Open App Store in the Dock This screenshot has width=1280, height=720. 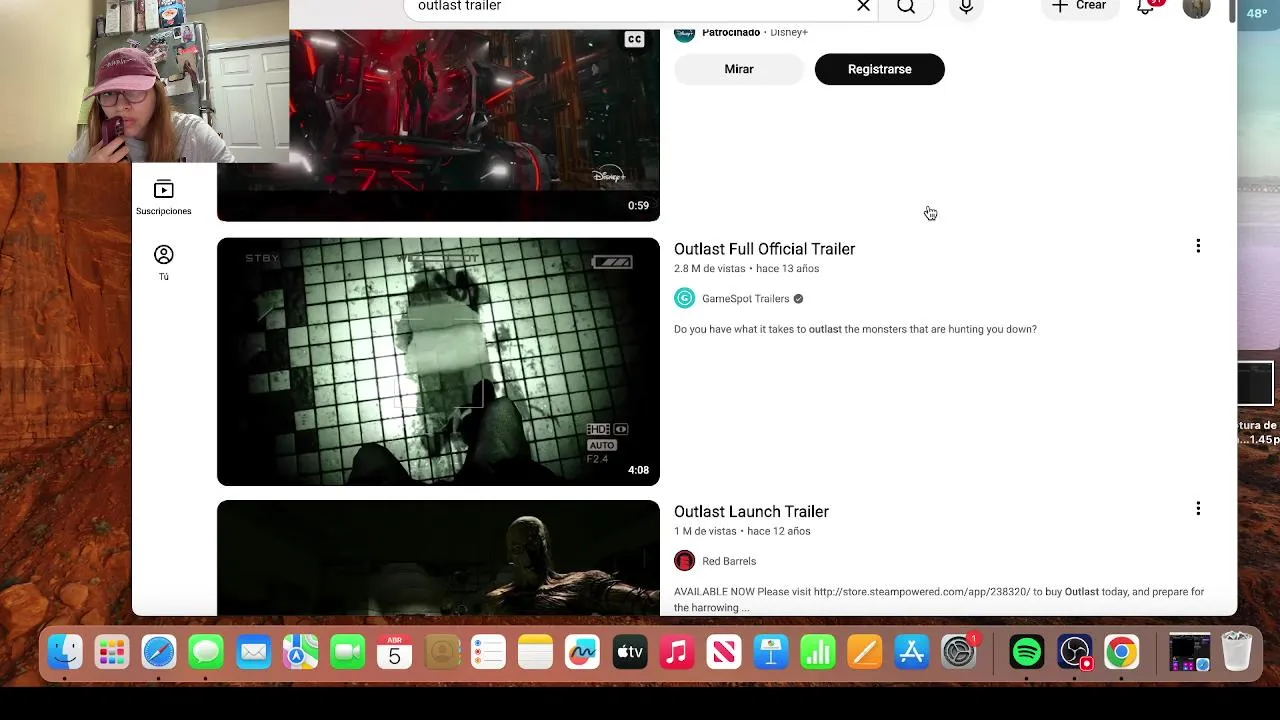(912, 653)
